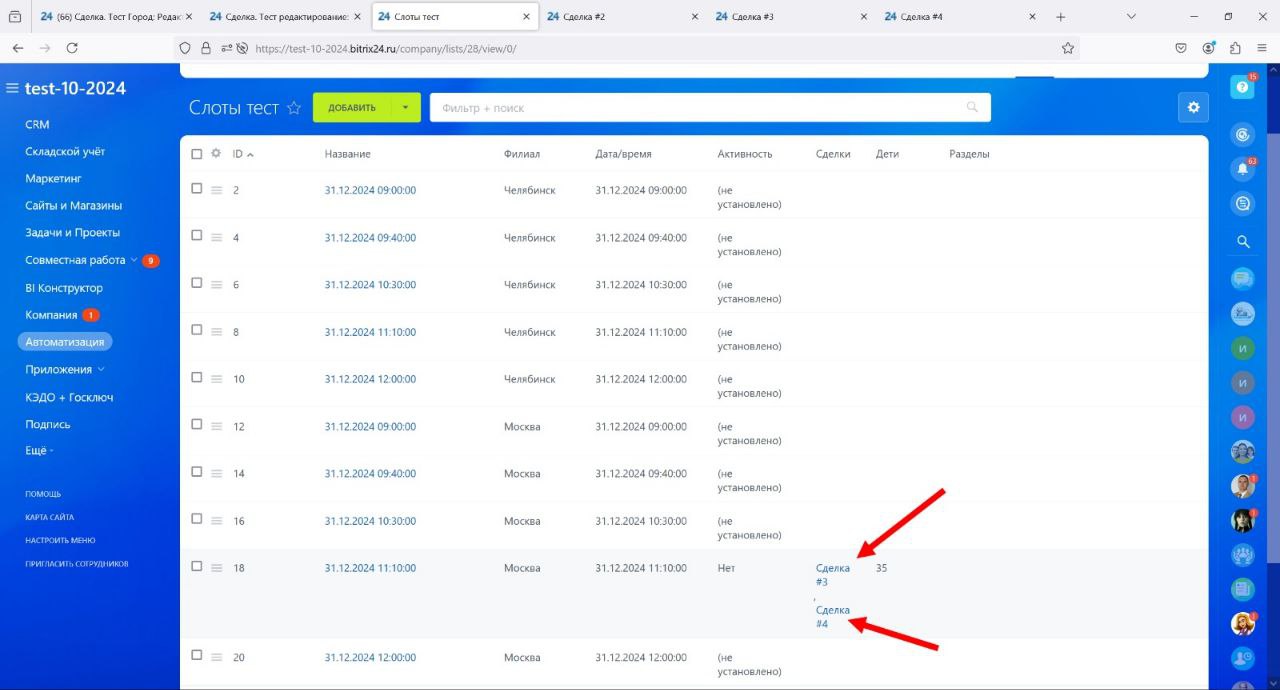
Task: Bookmark this page with the star icon
Action: coord(1067,48)
